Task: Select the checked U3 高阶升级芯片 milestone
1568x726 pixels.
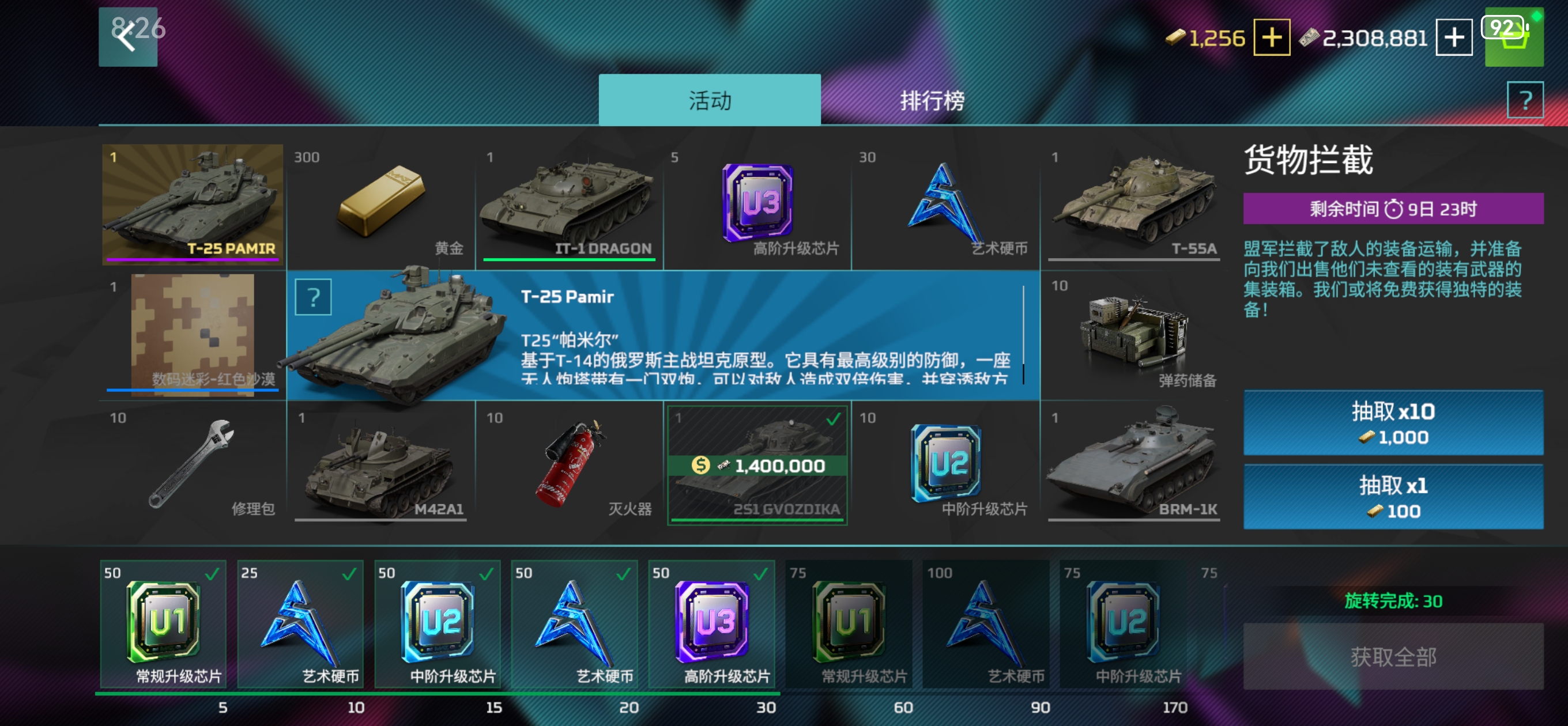Action: pos(711,625)
